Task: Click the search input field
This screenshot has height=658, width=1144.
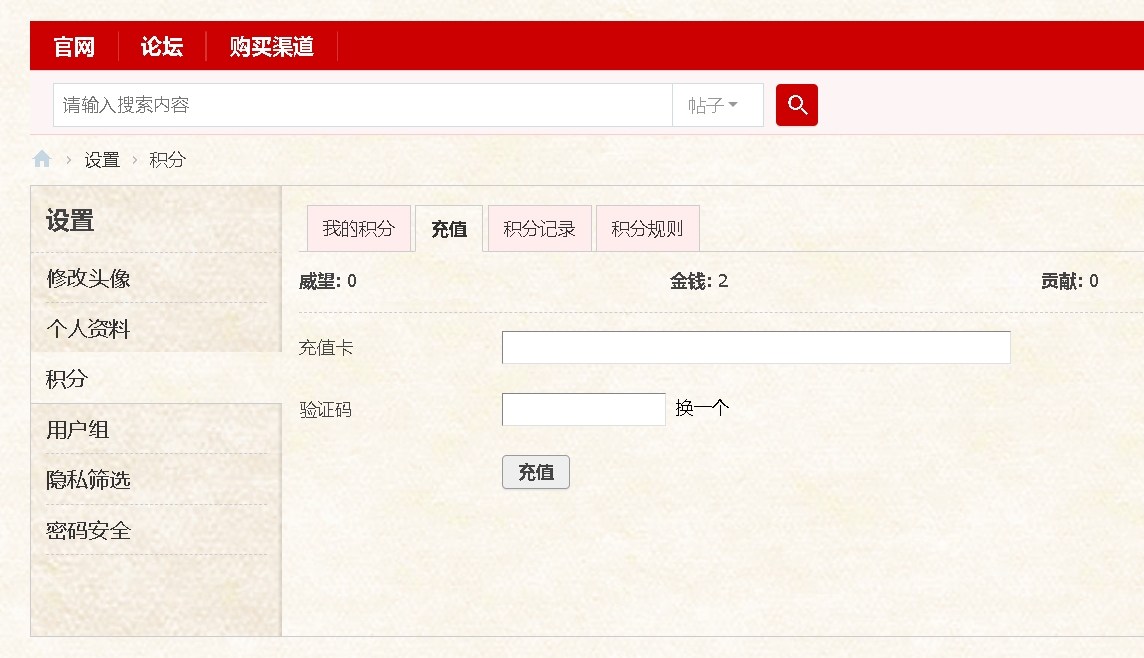Action: point(362,105)
